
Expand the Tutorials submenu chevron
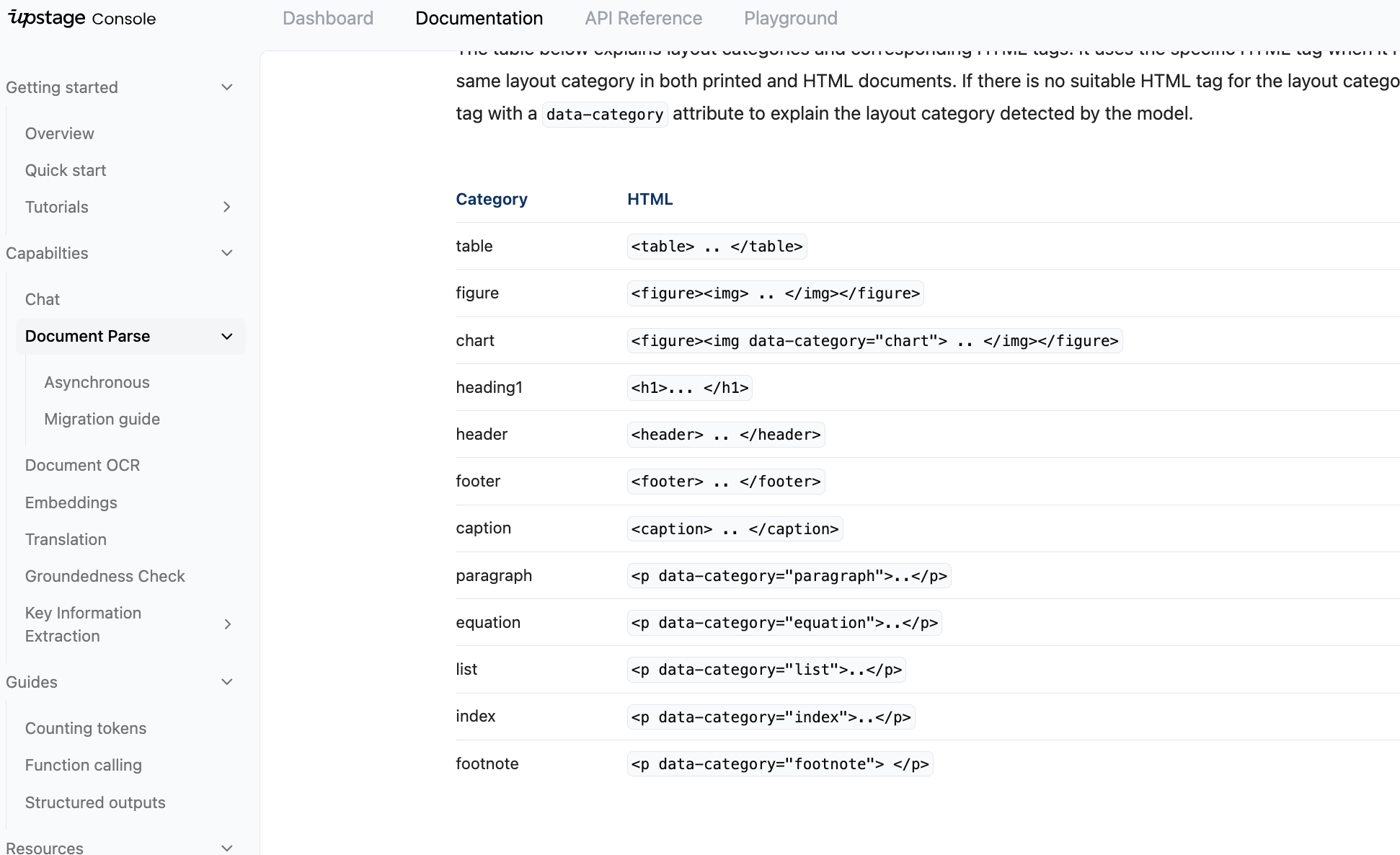(226, 207)
